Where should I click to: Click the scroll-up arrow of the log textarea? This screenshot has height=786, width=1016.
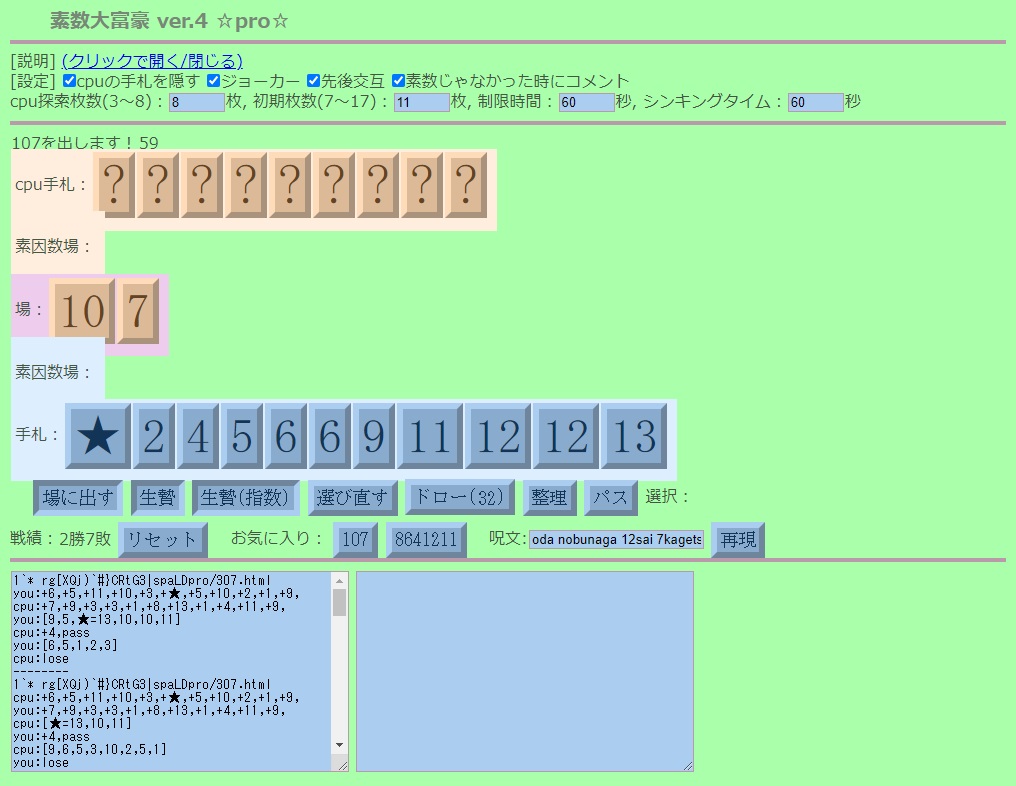pyautogui.click(x=340, y=581)
